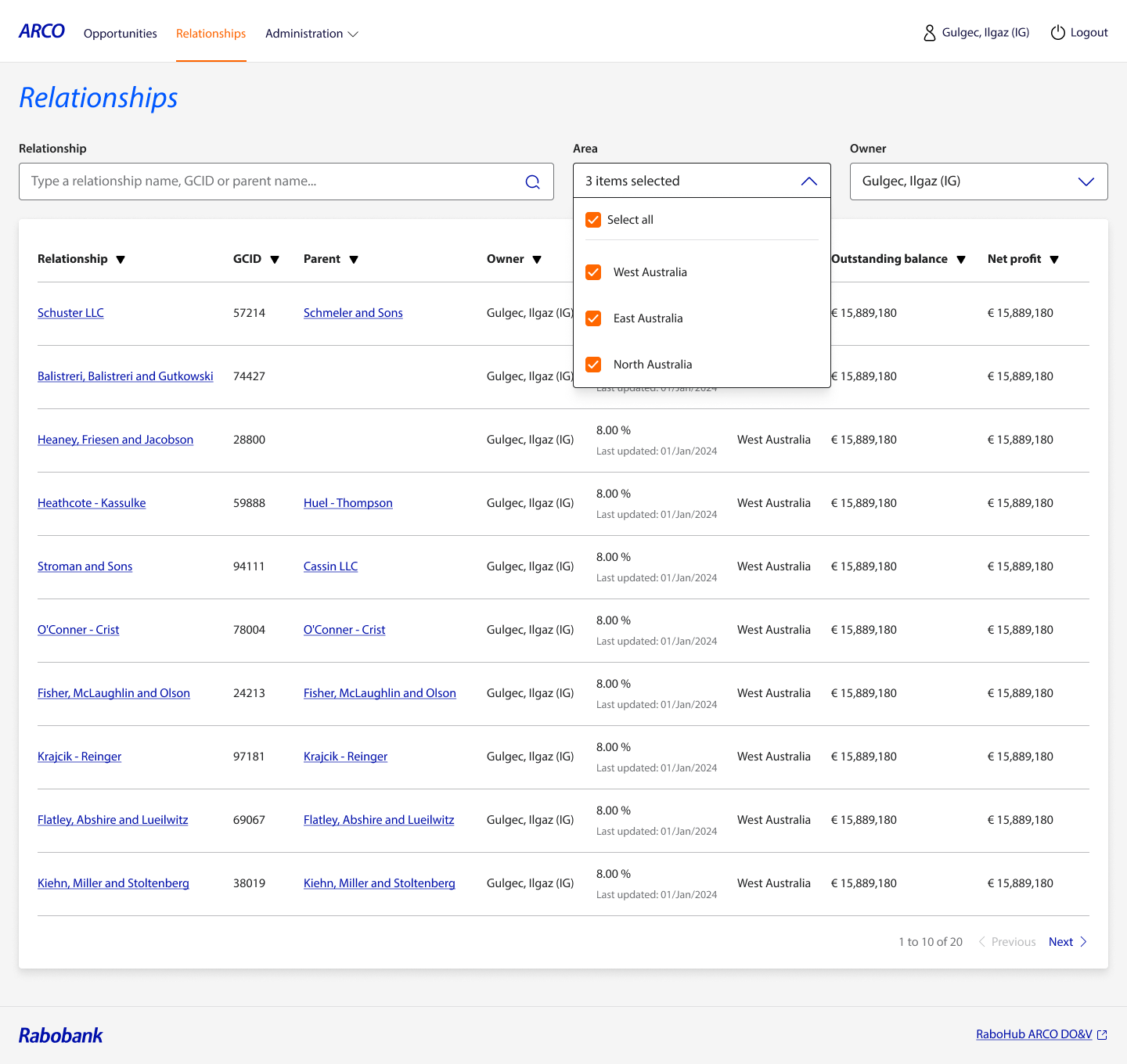Open the Cassin LLC parent
The image size is (1127, 1064).
point(330,566)
